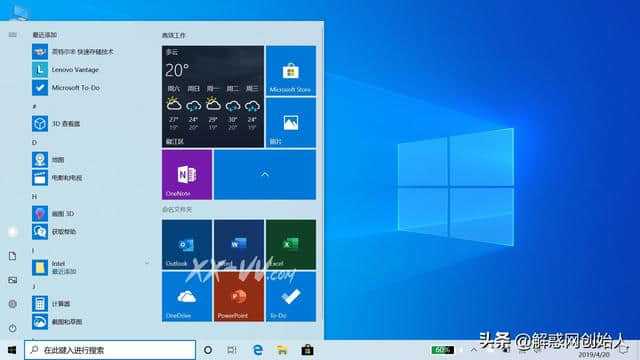Open the Outlook tile

[187, 244]
